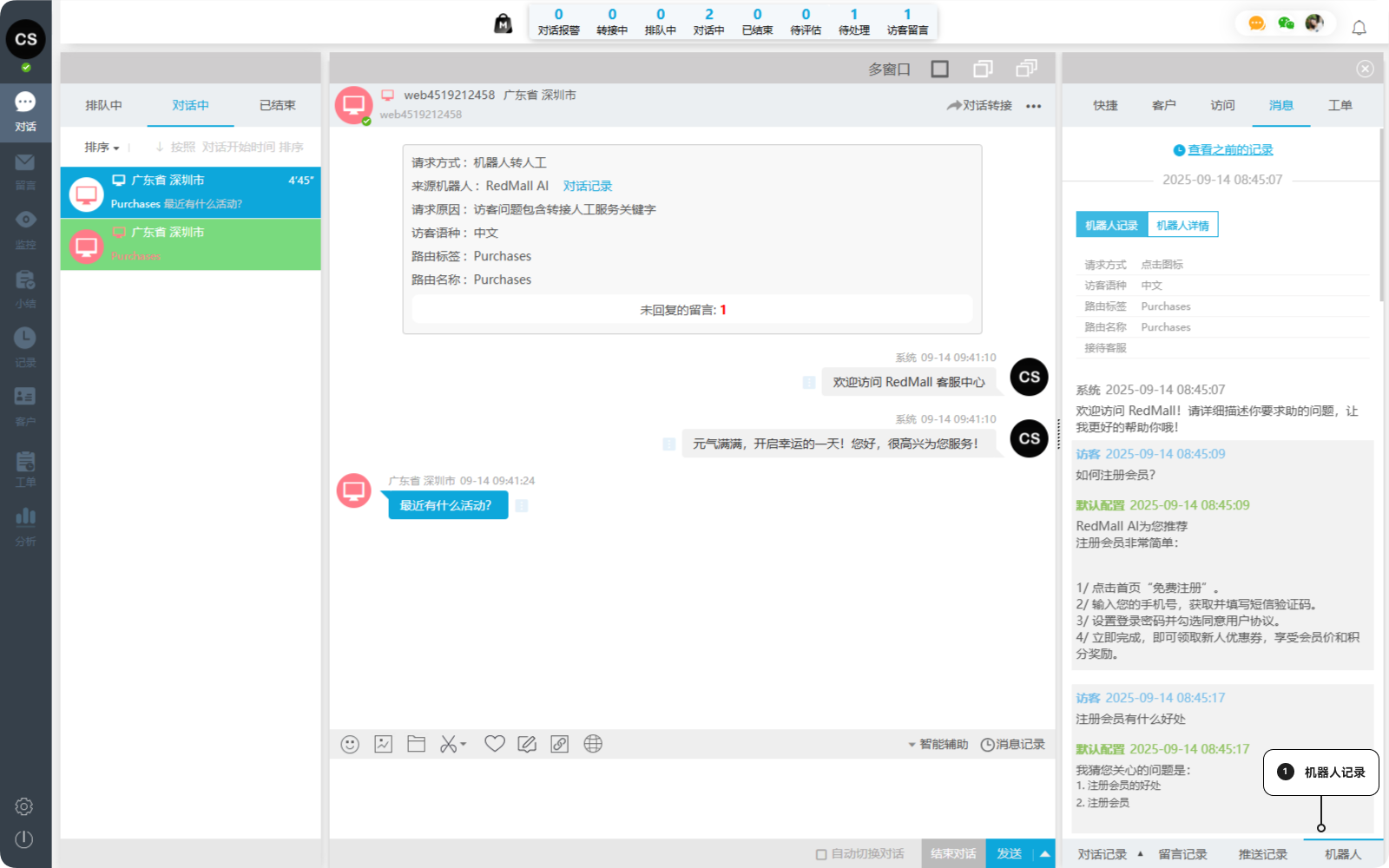
Task: Open the notification bell
Action: [x=1359, y=28]
